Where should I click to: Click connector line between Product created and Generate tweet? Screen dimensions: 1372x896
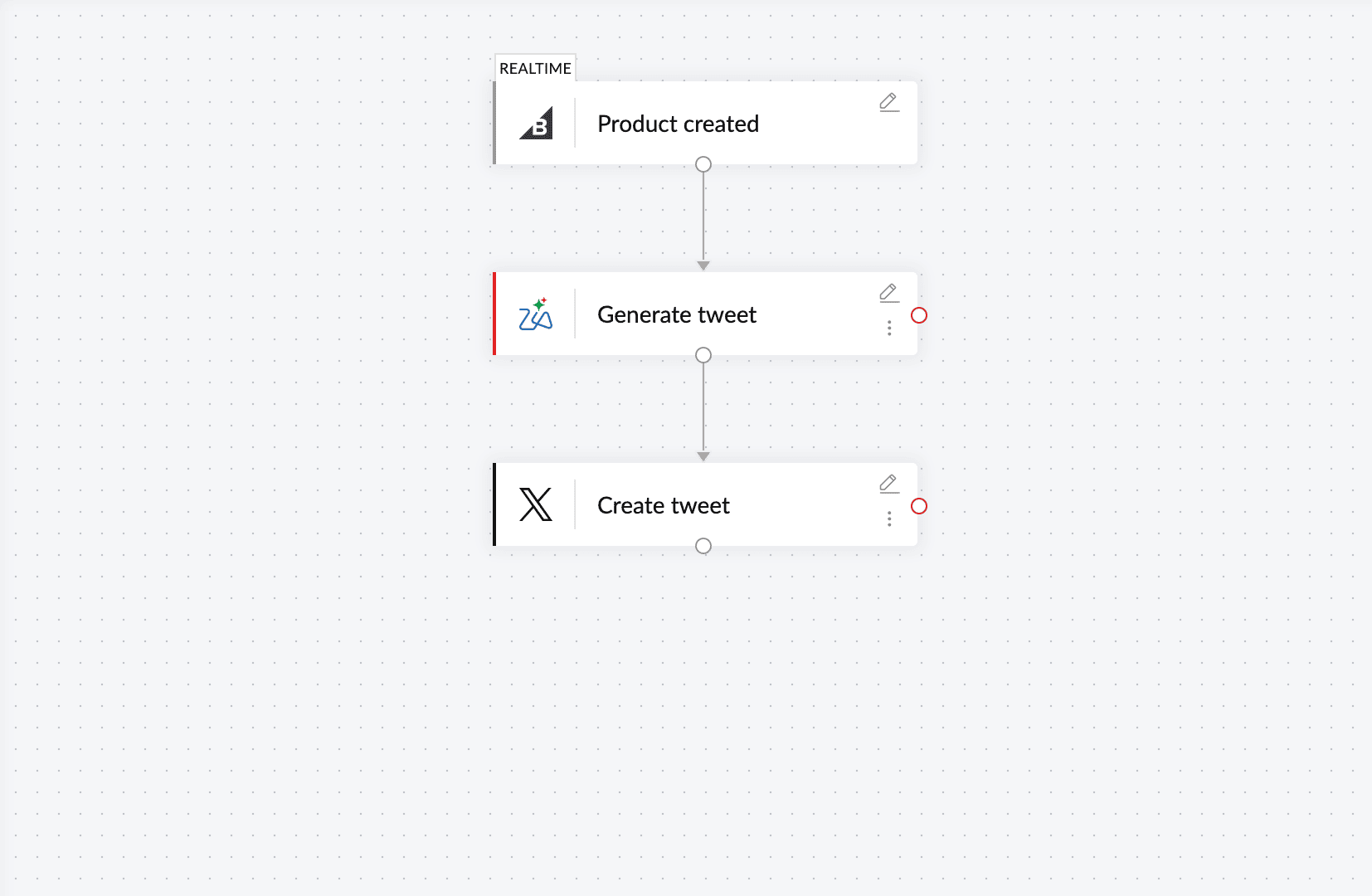703,216
